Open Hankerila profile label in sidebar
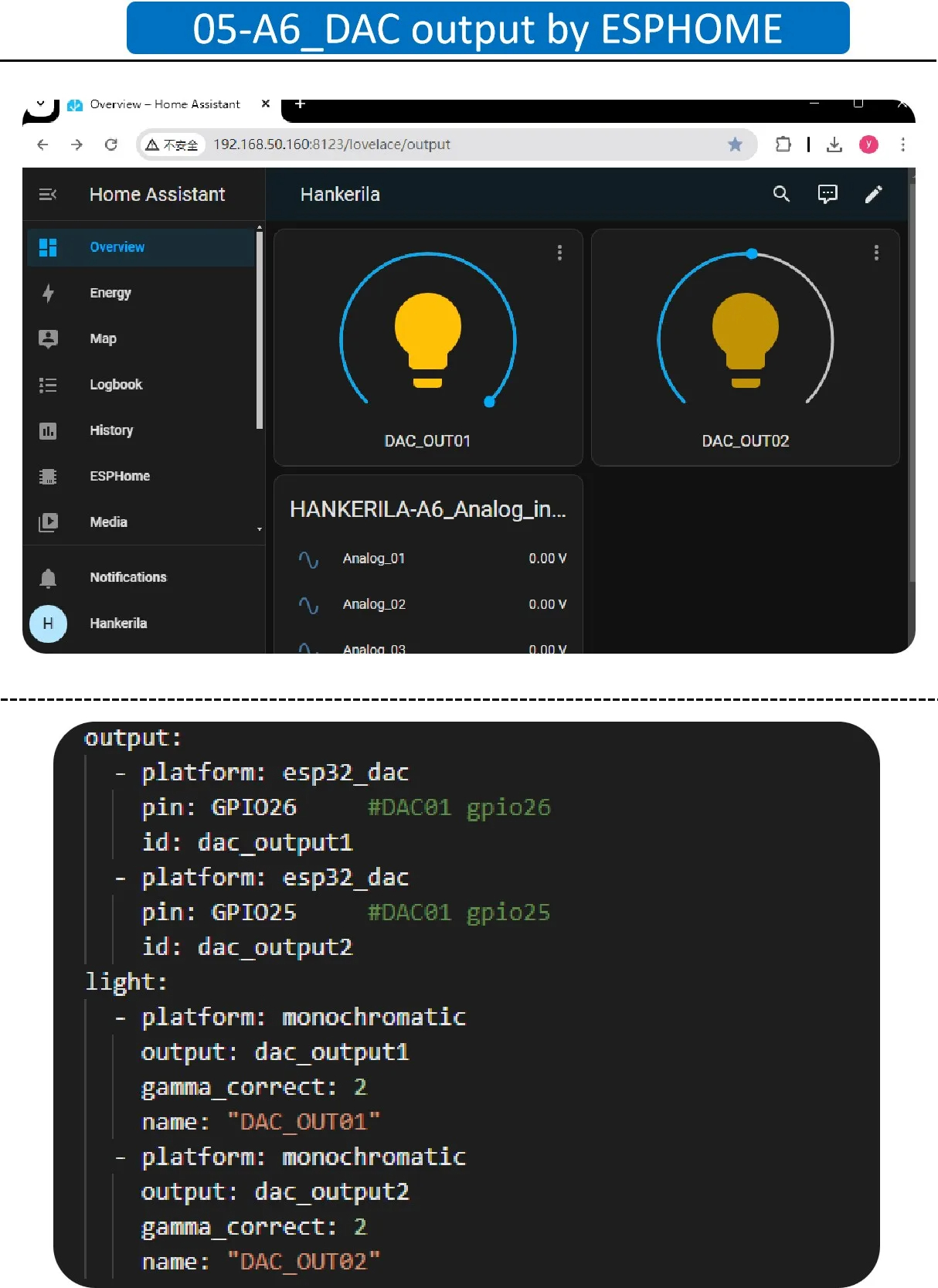938x1288 pixels. click(x=118, y=624)
